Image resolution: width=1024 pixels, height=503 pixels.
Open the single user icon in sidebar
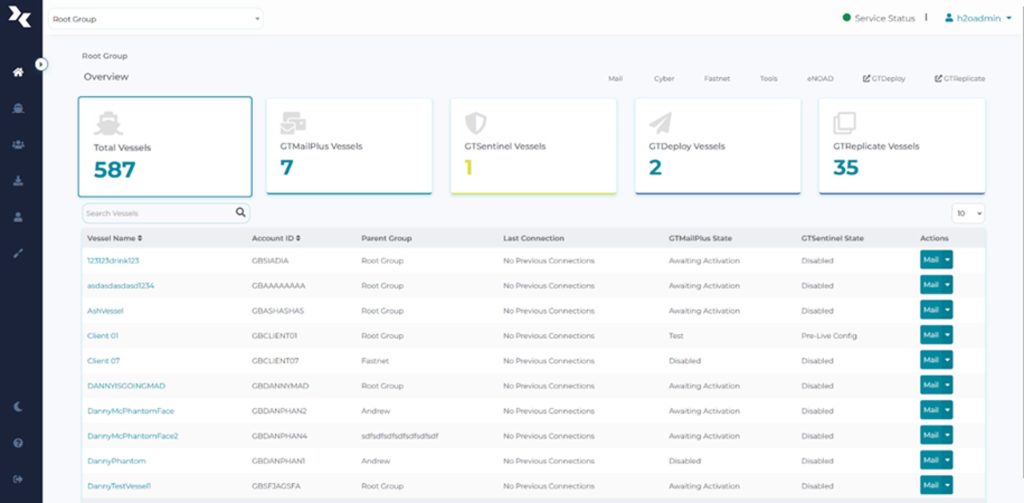pos(18,217)
